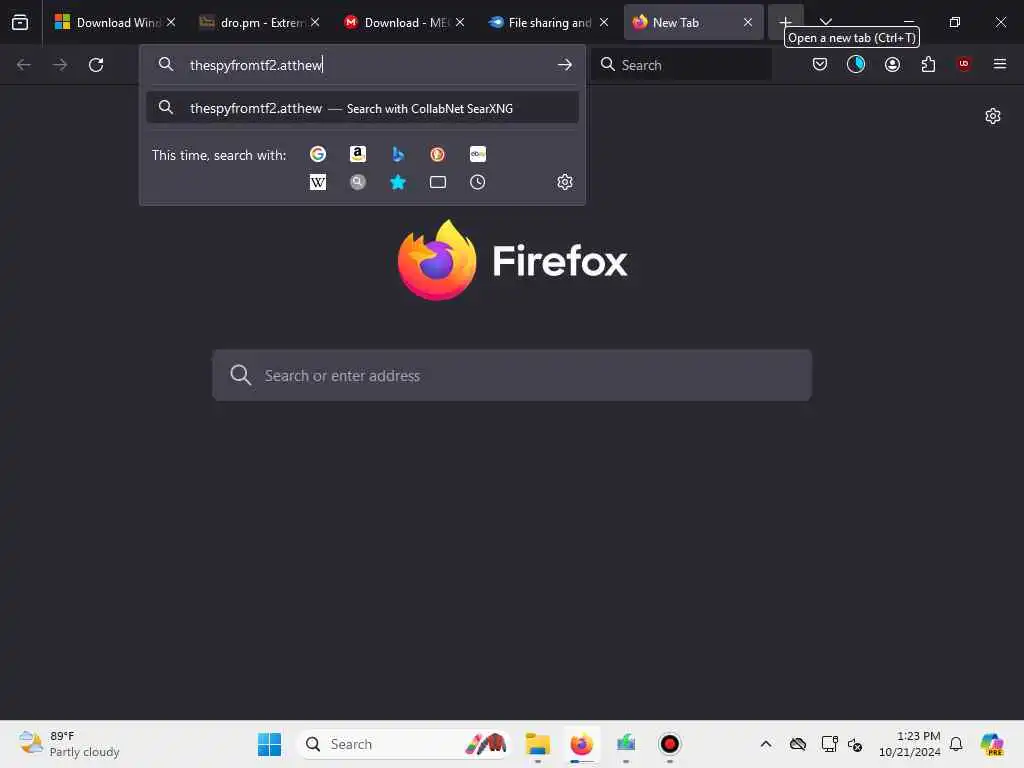Reload the current page
The height and width of the screenshot is (768, 1024).
click(96, 65)
